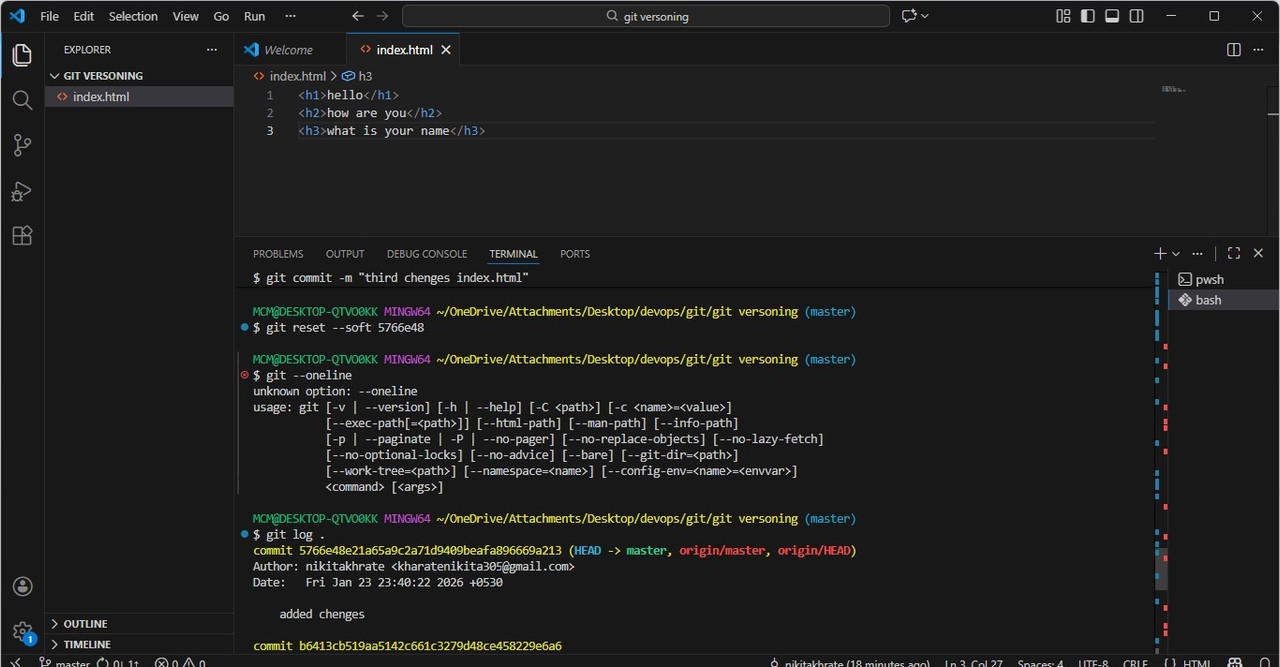Expand the OUTLINE section
Image resolution: width=1280 pixels, height=667 pixels.
[138, 624]
